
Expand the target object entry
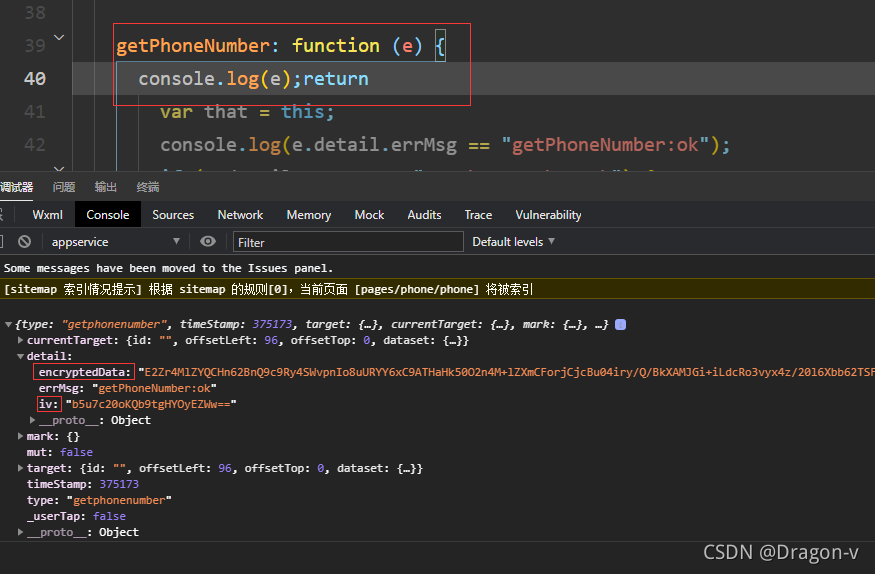point(21,468)
